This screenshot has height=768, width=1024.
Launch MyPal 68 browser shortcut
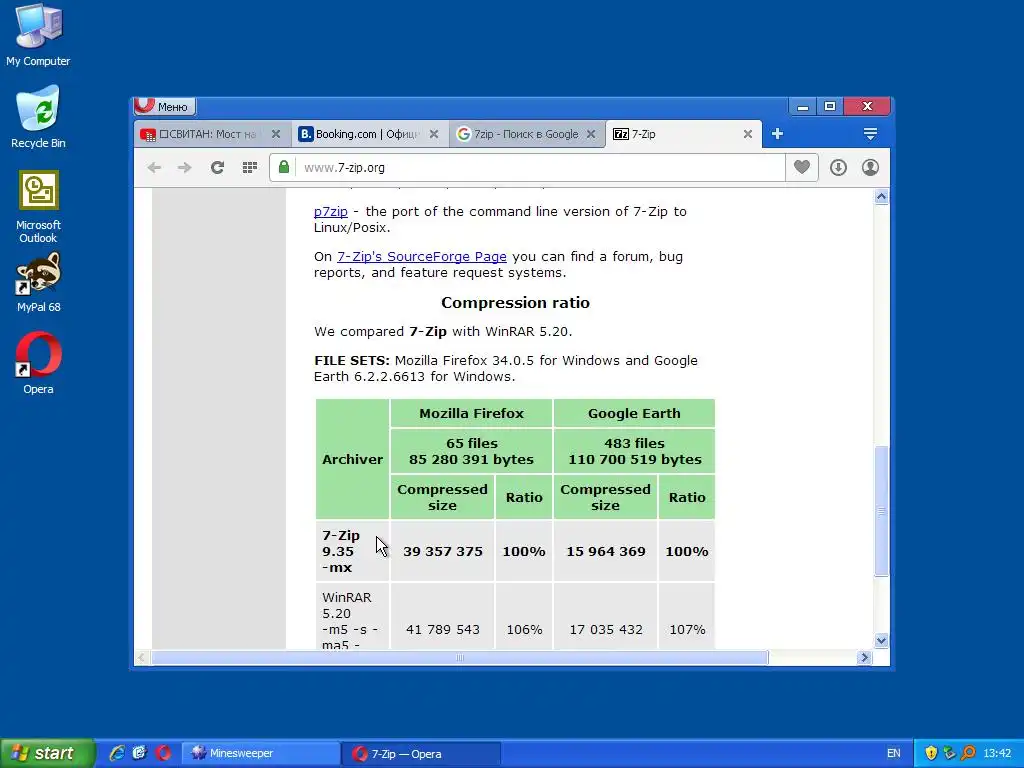[x=38, y=282]
